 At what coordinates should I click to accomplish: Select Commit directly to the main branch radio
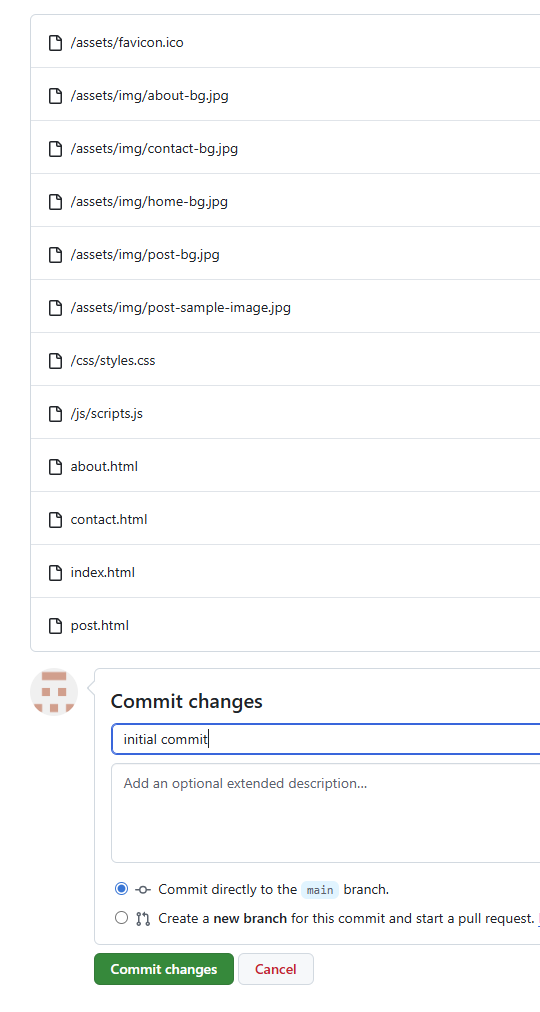click(x=121, y=889)
